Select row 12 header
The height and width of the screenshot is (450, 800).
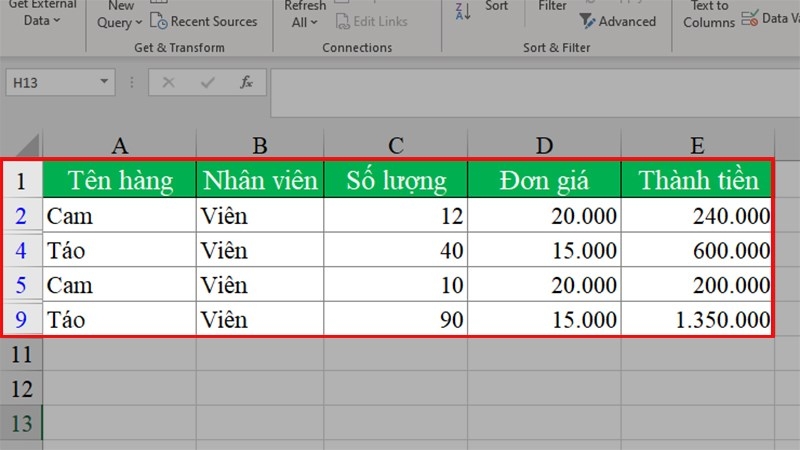[21, 389]
